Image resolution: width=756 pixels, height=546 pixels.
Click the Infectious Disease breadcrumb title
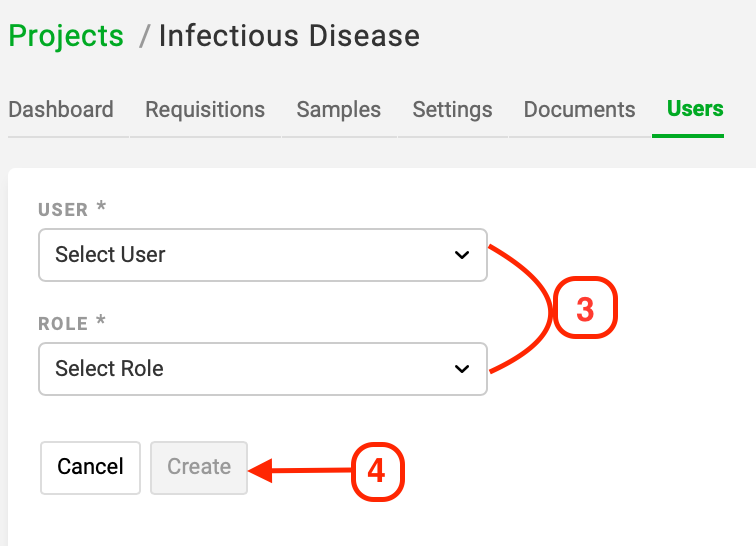pos(289,36)
